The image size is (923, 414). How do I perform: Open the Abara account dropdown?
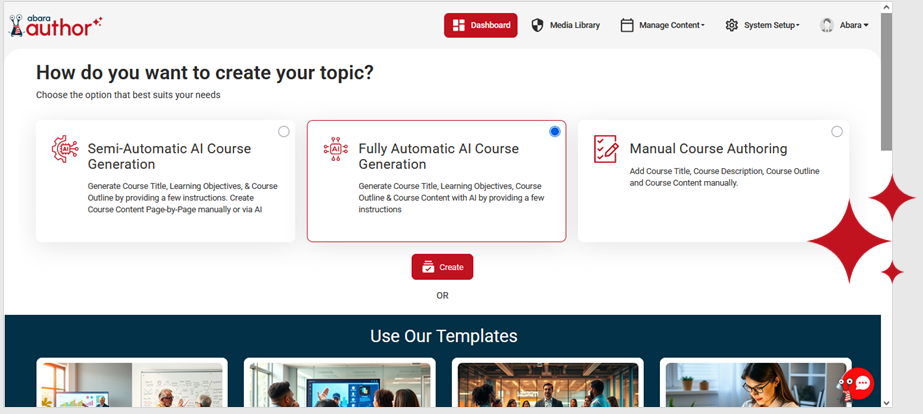coord(853,25)
